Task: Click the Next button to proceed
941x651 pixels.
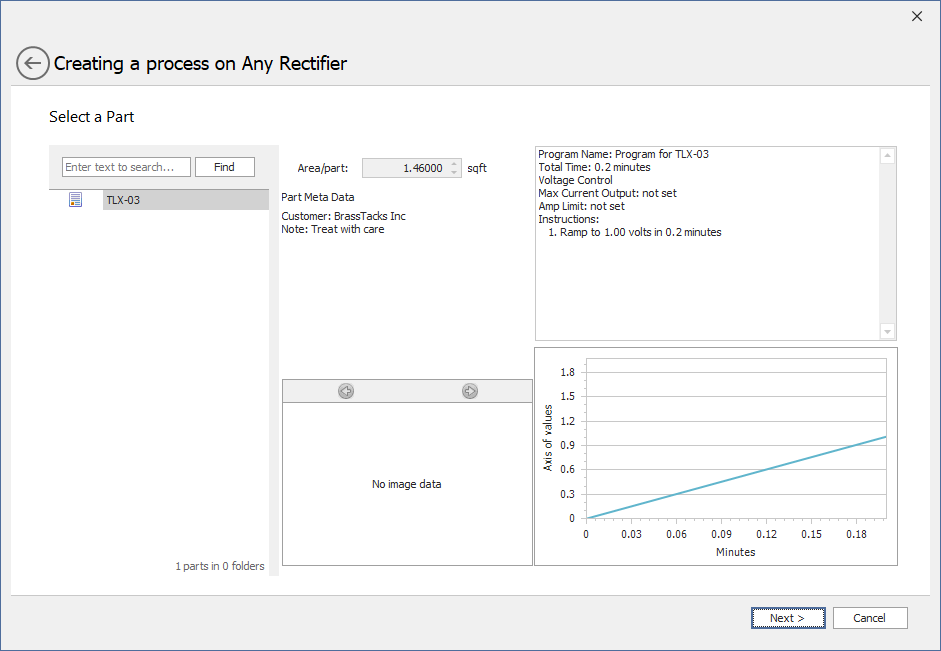Action: point(788,618)
